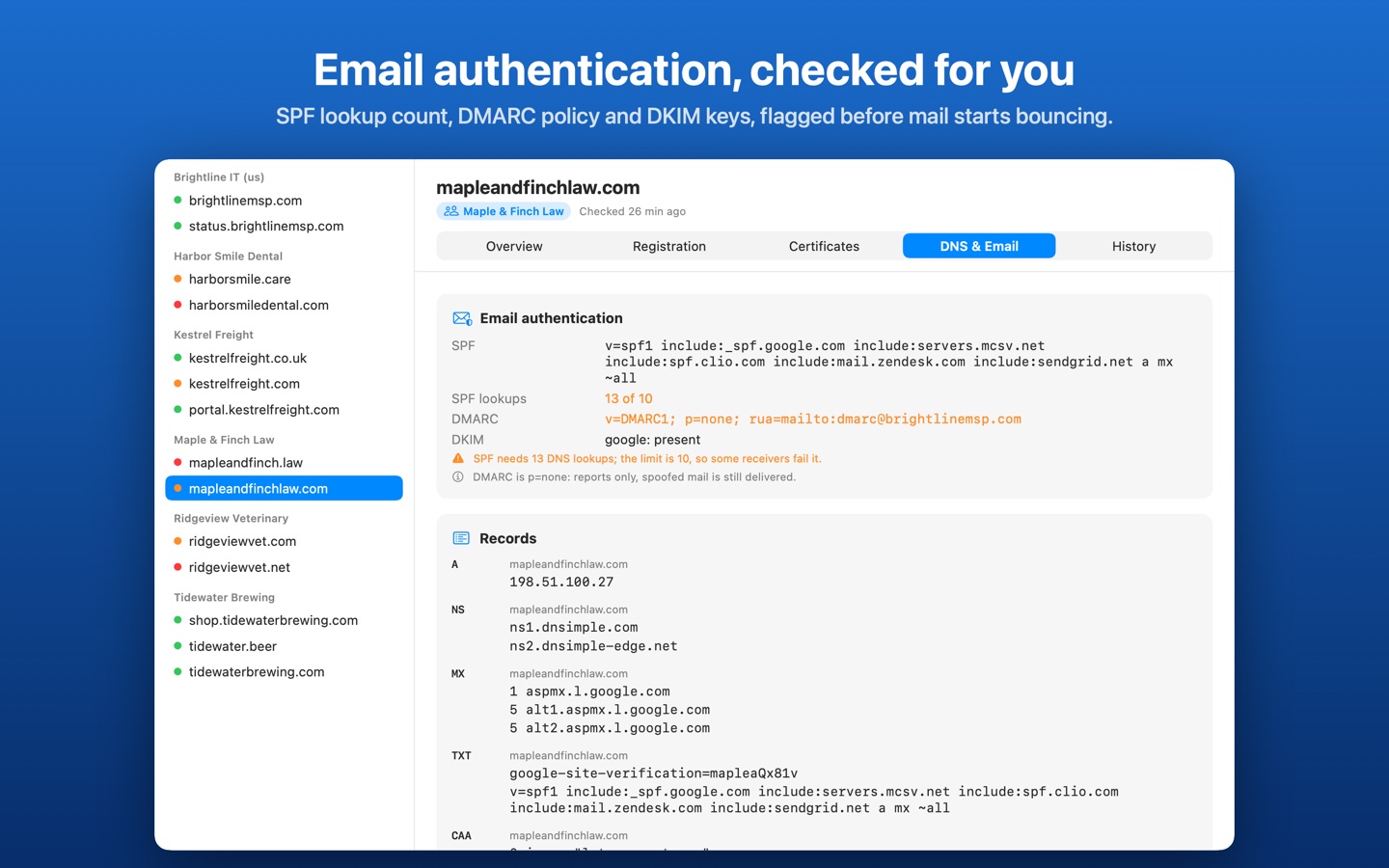
Task: Click the red status dot beside harborsmiledental.com
Action: (x=177, y=305)
